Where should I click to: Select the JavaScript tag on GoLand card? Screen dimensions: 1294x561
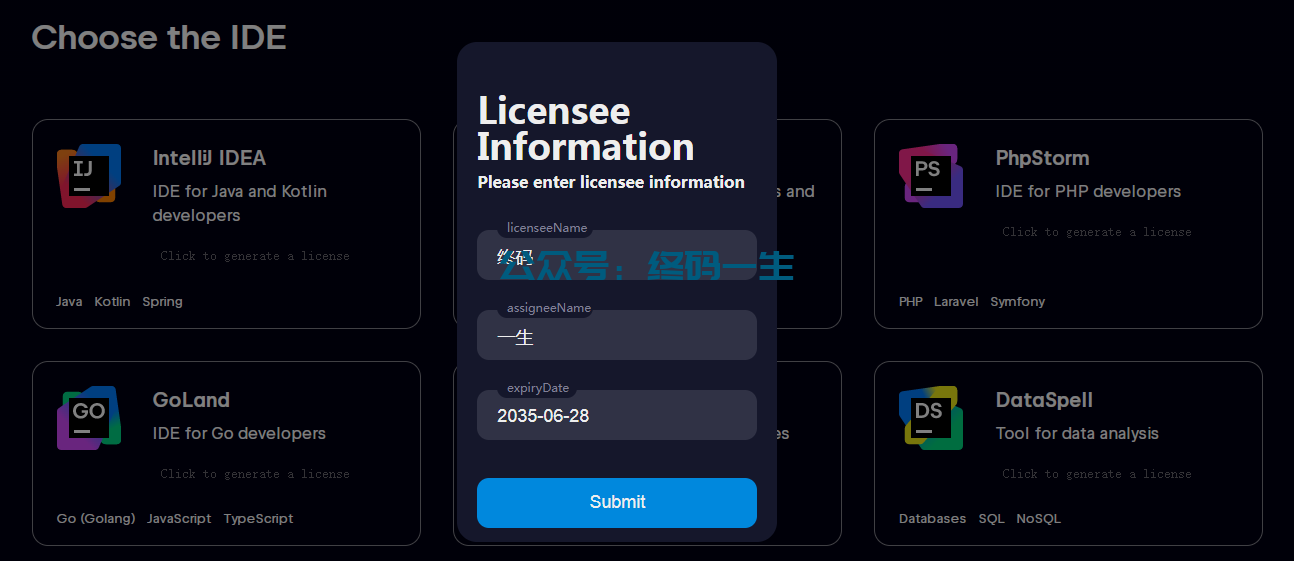click(x=179, y=519)
